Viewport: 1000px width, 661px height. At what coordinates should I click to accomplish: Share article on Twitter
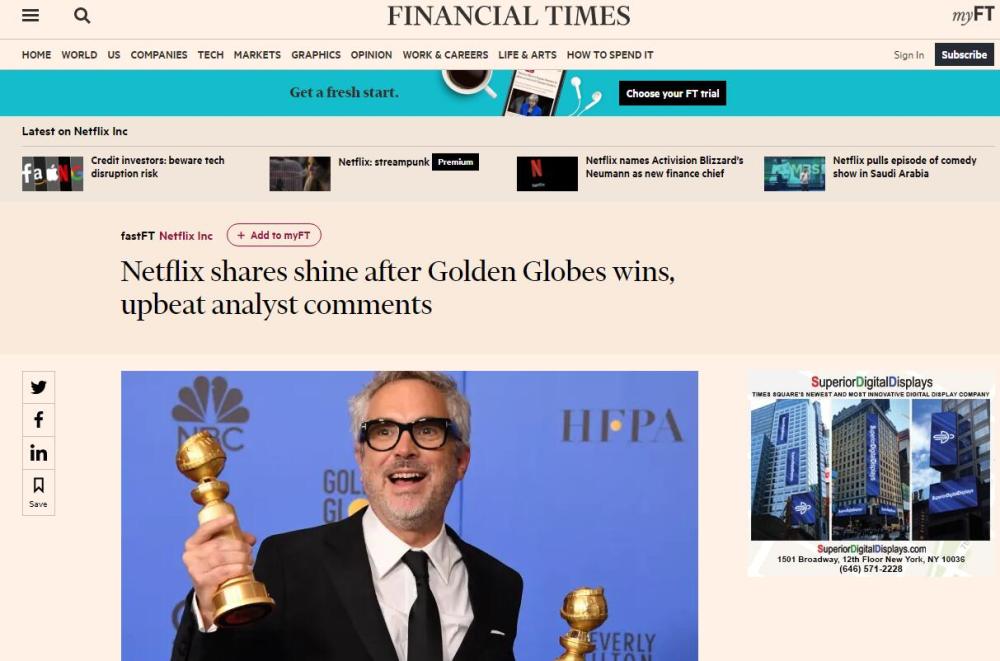coord(38,387)
